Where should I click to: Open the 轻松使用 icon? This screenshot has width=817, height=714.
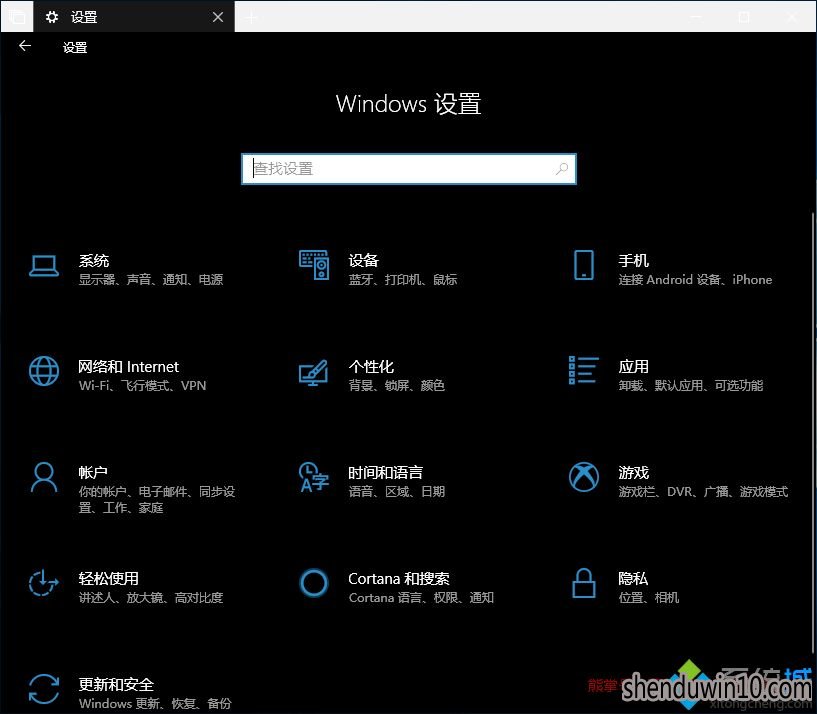[44, 583]
